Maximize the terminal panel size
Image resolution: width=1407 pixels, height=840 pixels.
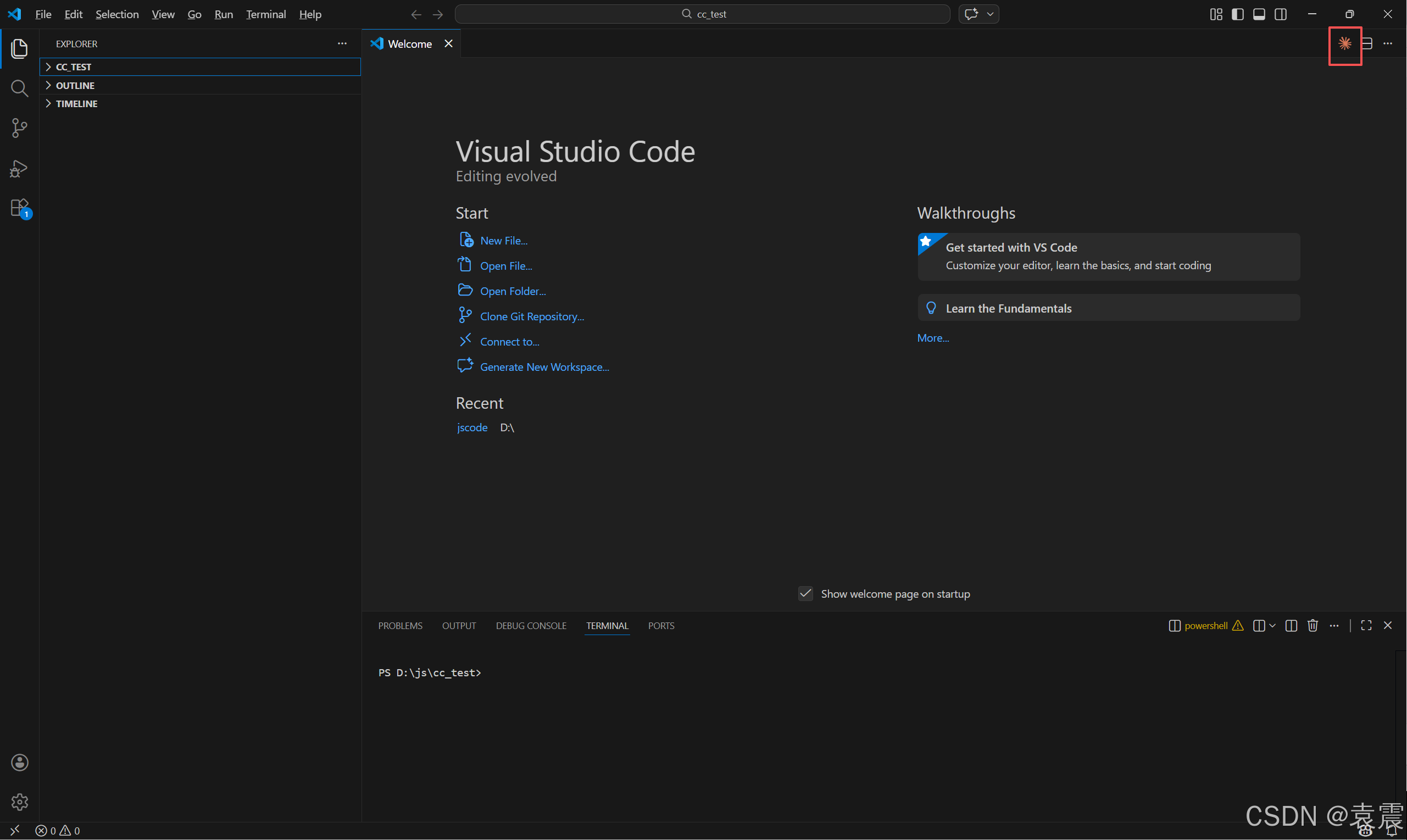pos(1366,626)
